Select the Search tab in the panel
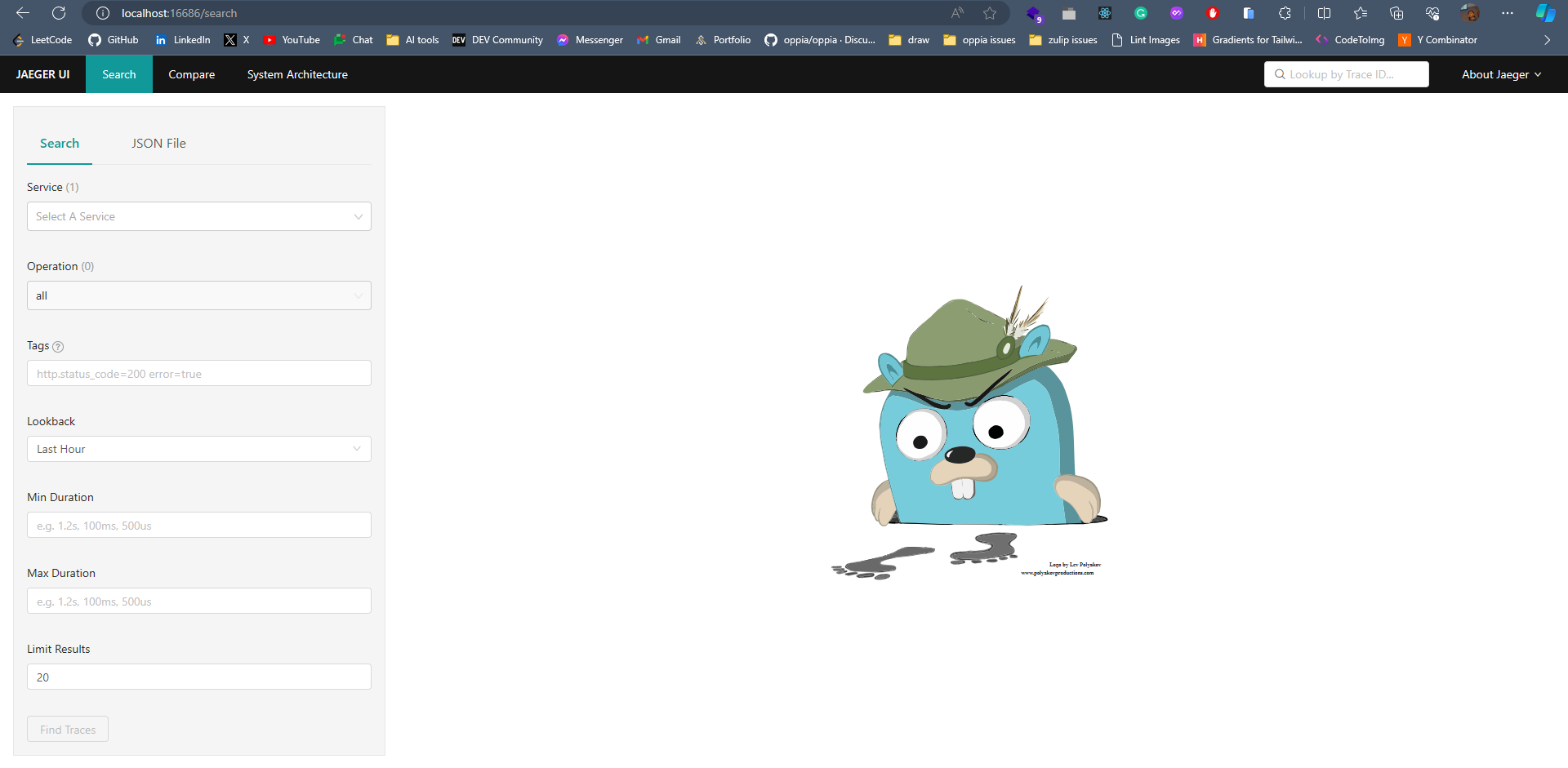Image resolution: width=1568 pixels, height=768 pixels. click(60, 144)
